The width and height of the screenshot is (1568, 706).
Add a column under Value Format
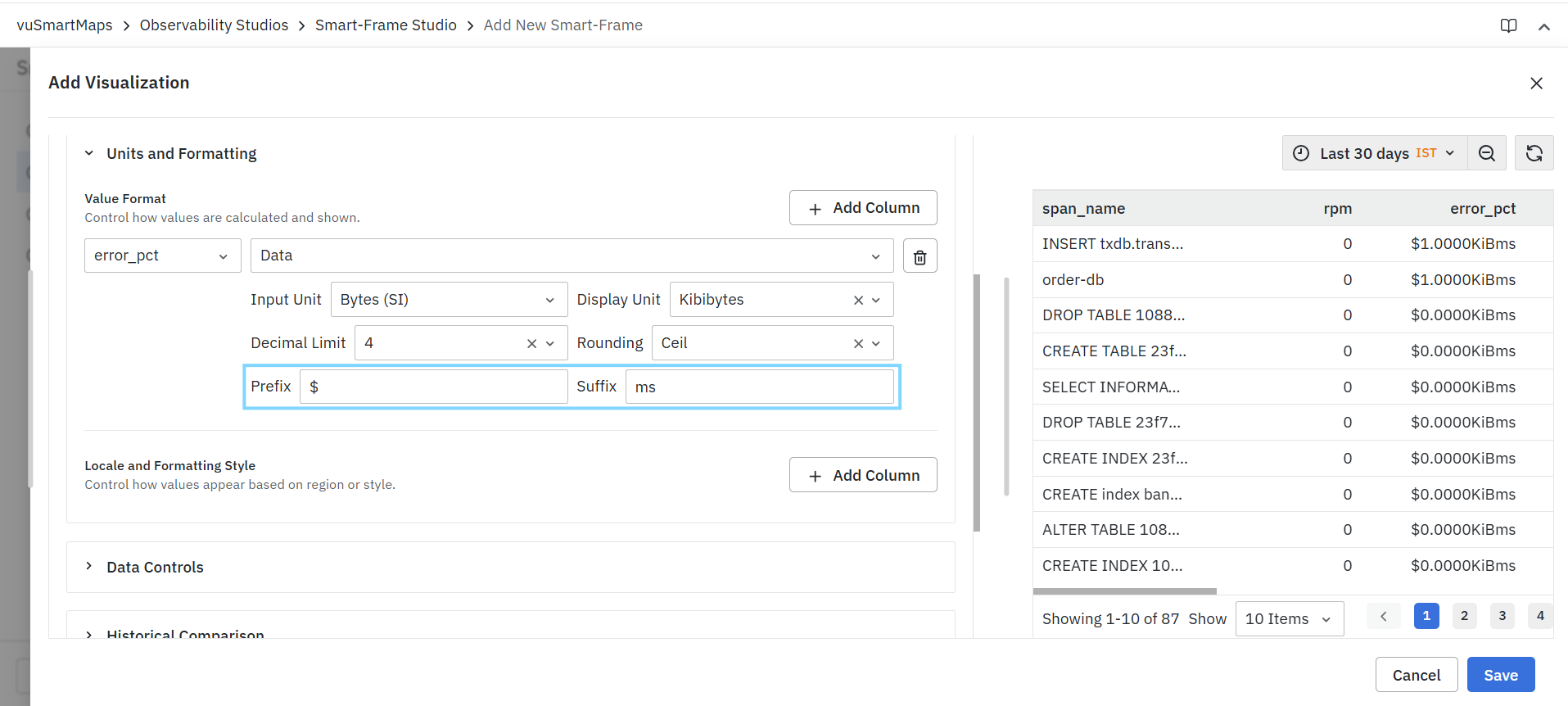tap(863, 208)
